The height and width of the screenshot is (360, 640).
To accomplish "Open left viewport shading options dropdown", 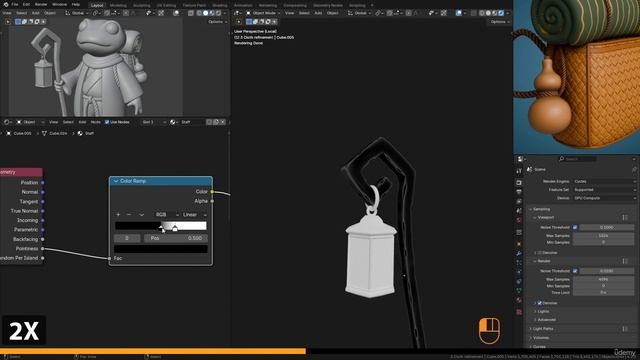I will click(x=225, y=13).
